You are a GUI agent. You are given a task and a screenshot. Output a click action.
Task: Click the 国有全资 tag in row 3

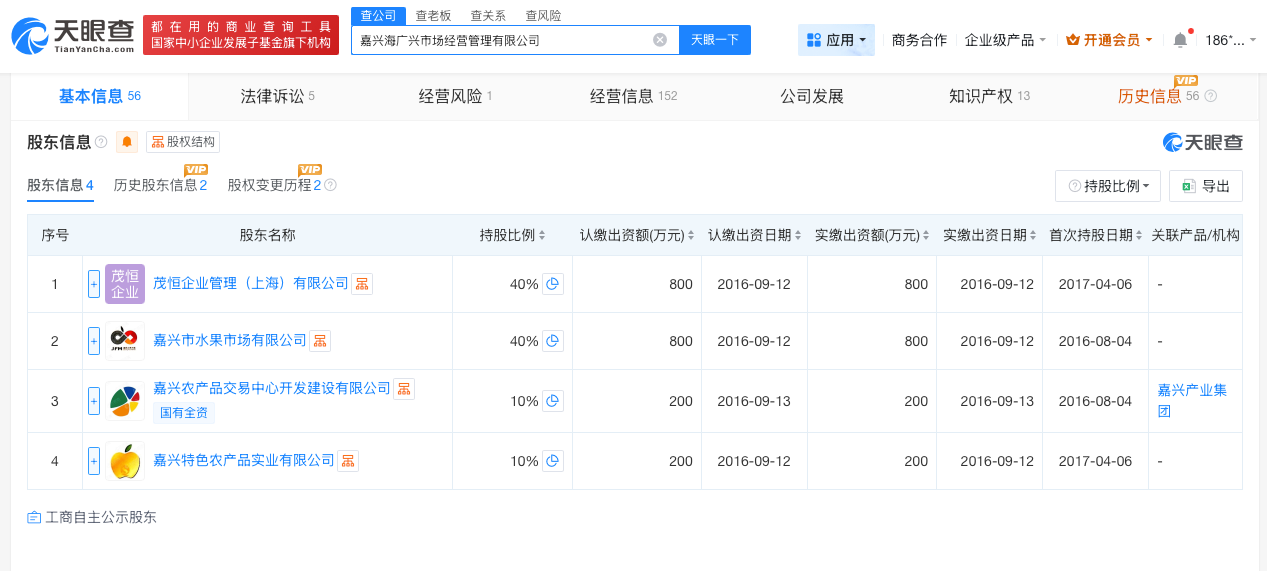185,412
